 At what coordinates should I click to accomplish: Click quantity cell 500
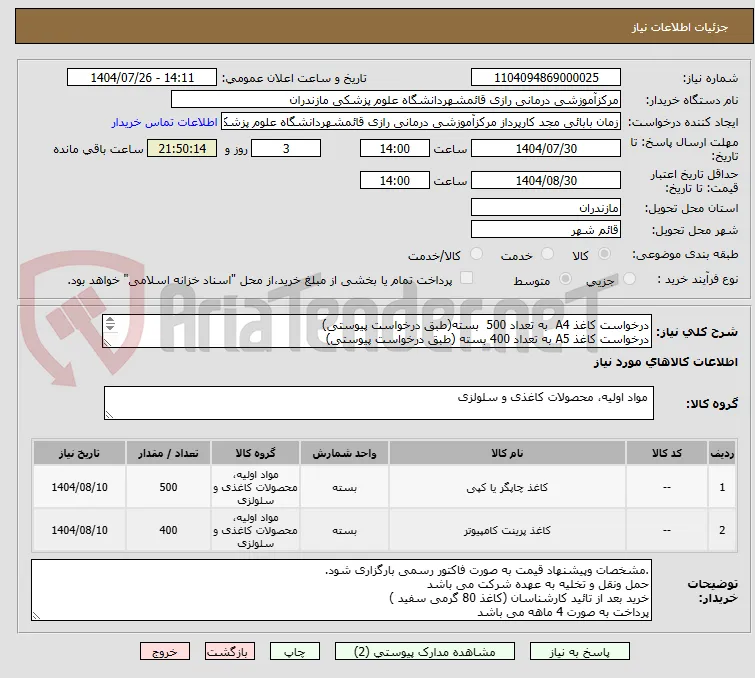click(168, 487)
